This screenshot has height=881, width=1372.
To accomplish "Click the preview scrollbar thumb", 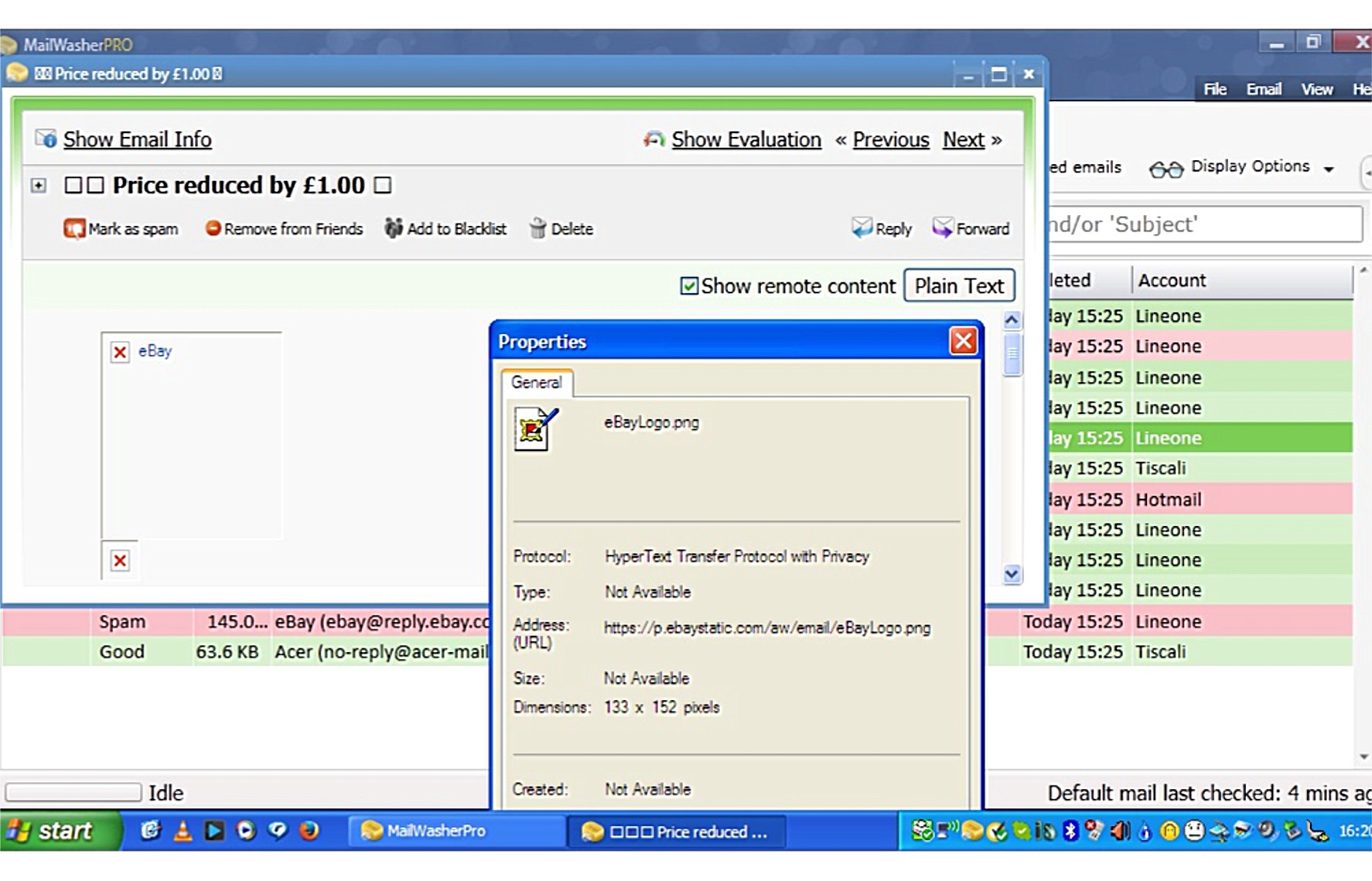I will 1012,356.
